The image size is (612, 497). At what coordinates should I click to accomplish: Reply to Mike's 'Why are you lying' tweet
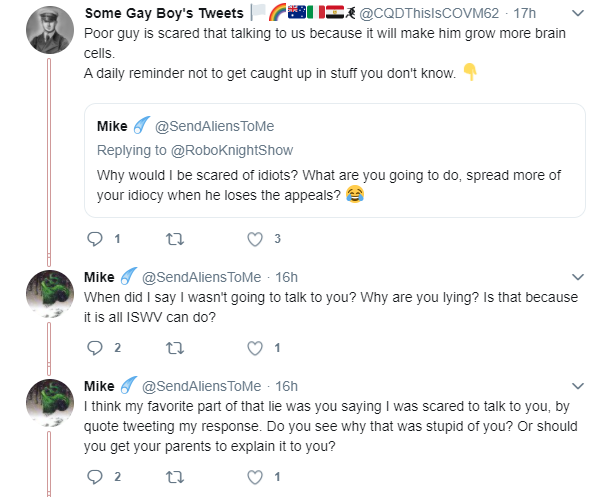pos(95,347)
